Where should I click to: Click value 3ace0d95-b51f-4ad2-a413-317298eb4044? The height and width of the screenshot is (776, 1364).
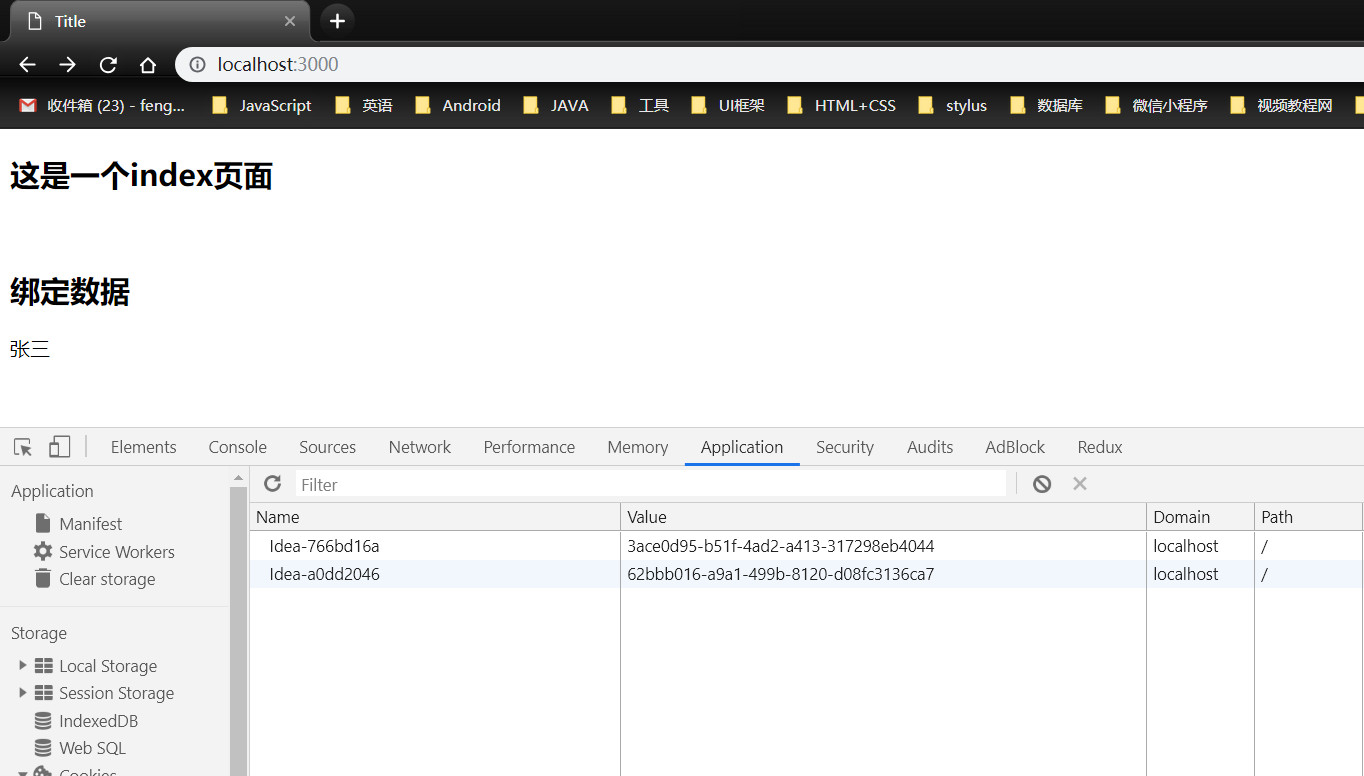click(x=781, y=546)
